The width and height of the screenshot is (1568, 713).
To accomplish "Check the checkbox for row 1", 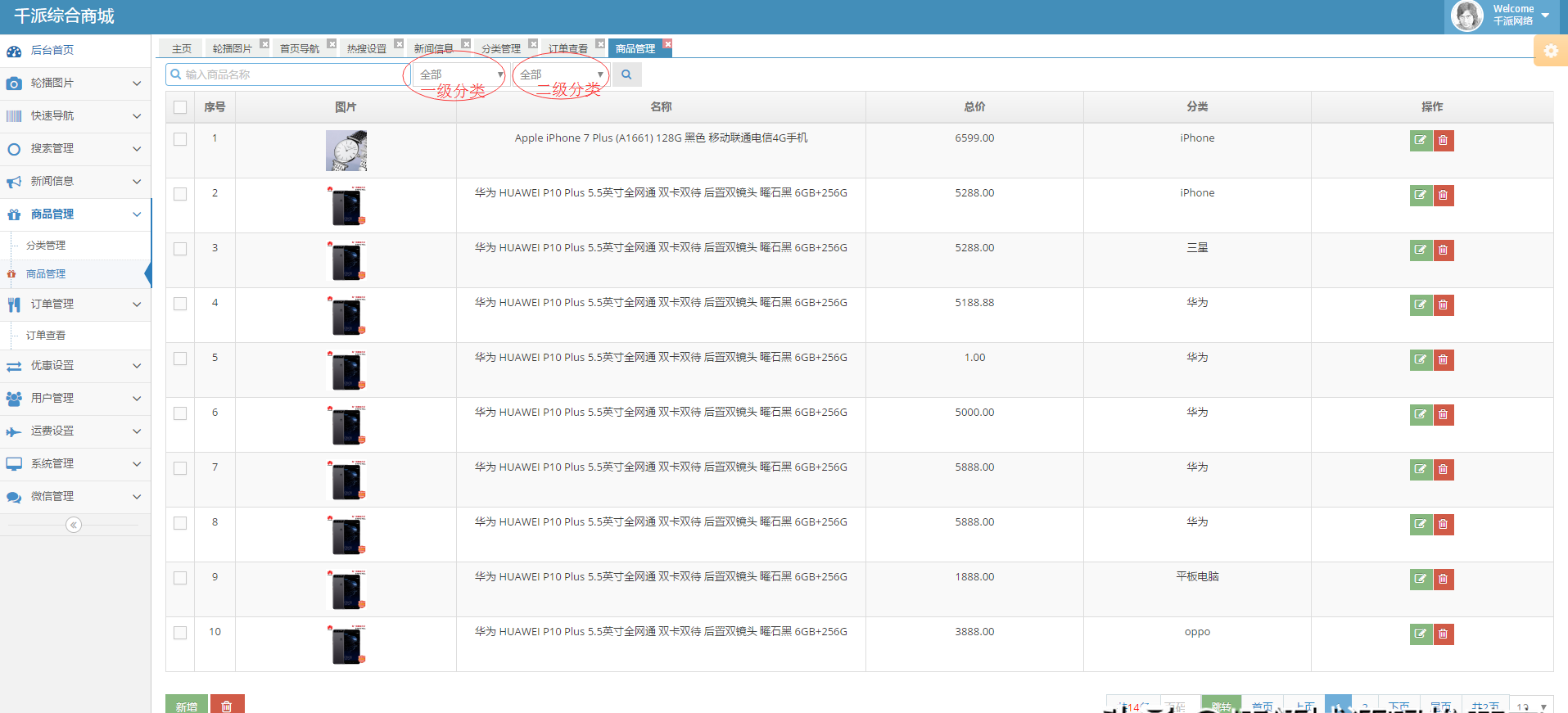I will coord(180,139).
